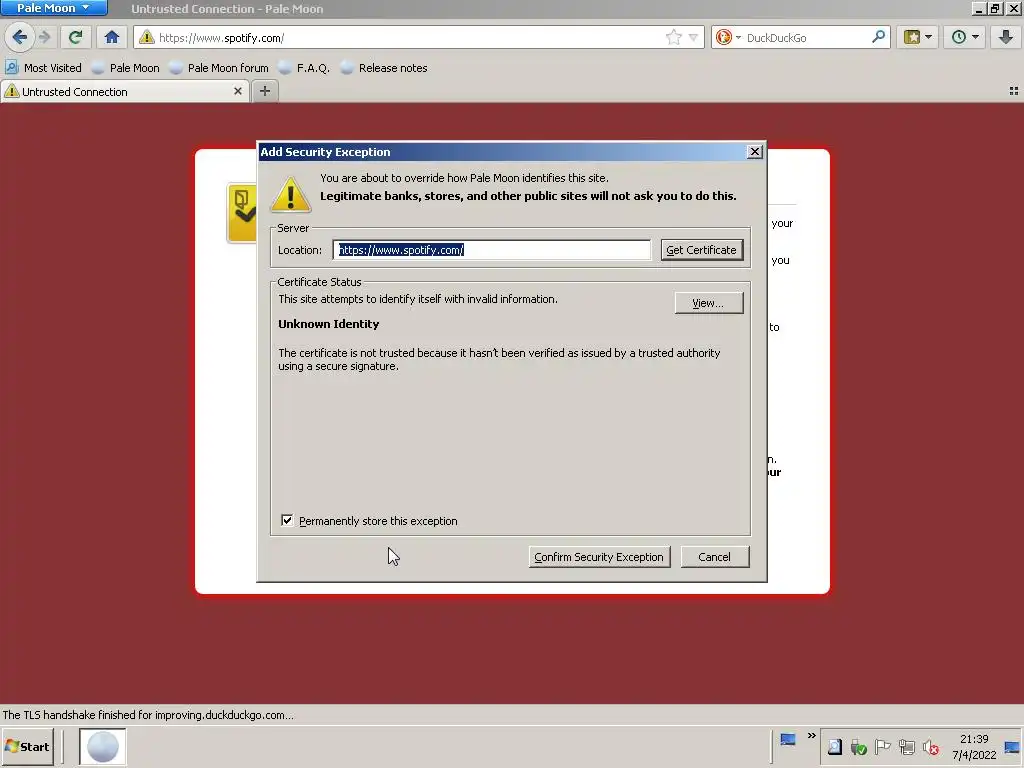Viewport: 1024px width, 768px height.
Task: Open the downloads panel
Action: point(1006,37)
